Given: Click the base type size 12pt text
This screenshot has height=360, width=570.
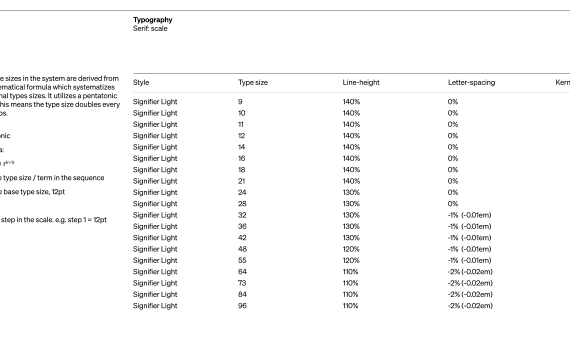Looking at the screenshot, I should 34,192.
